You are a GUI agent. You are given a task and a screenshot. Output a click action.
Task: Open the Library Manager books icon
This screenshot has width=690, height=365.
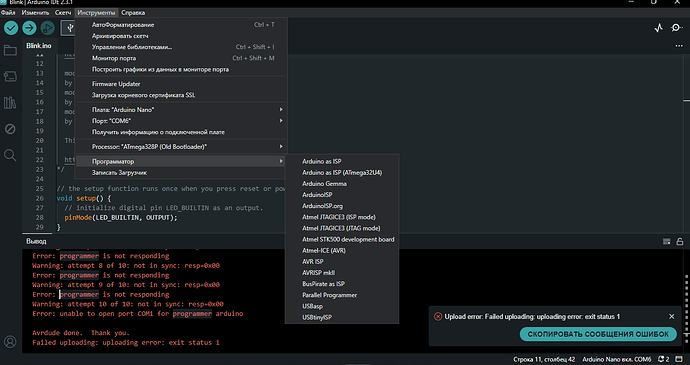click(10, 103)
